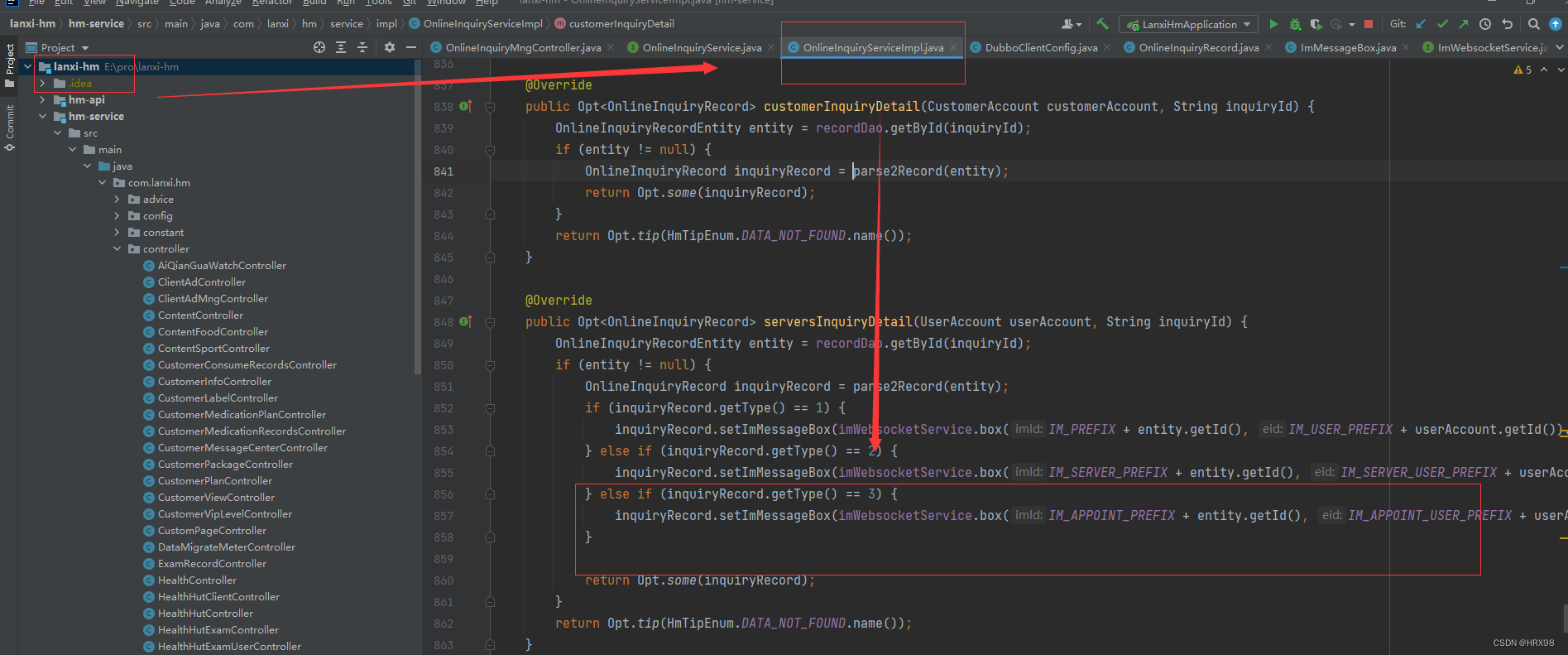Click OnlineInquiryServiceImpl in breadcrumb bar
Image resolution: width=1568 pixels, height=655 pixels.
483,23
